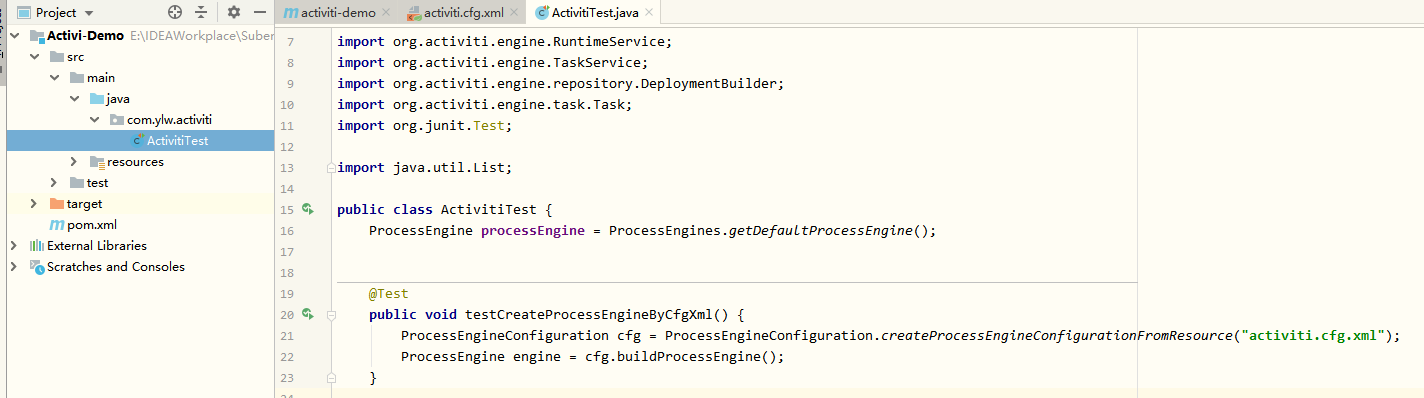Click on the @Test annotation
This screenshot has width=1424, height=398.
pos(389,293)
